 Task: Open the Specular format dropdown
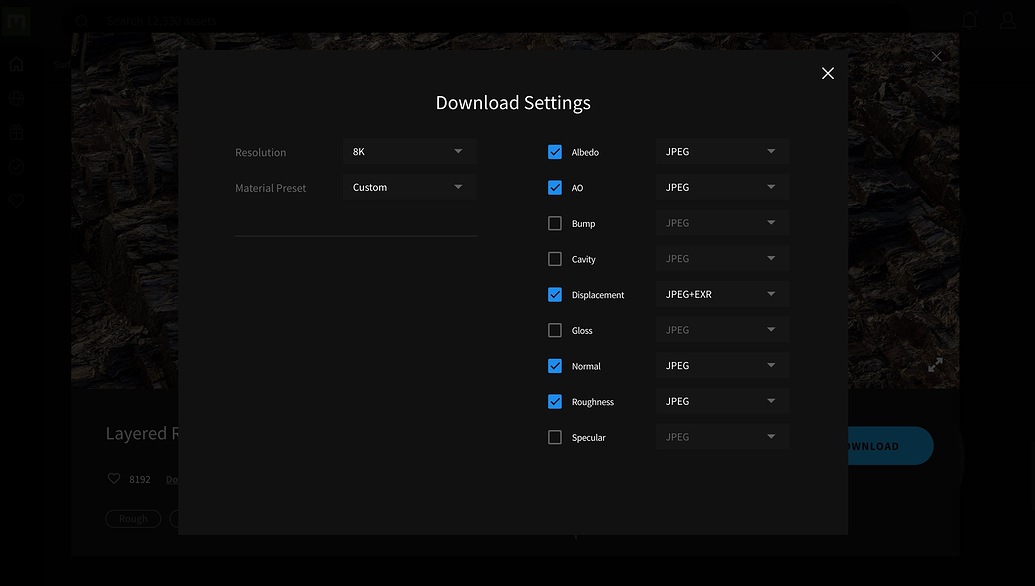click(722, 437)
